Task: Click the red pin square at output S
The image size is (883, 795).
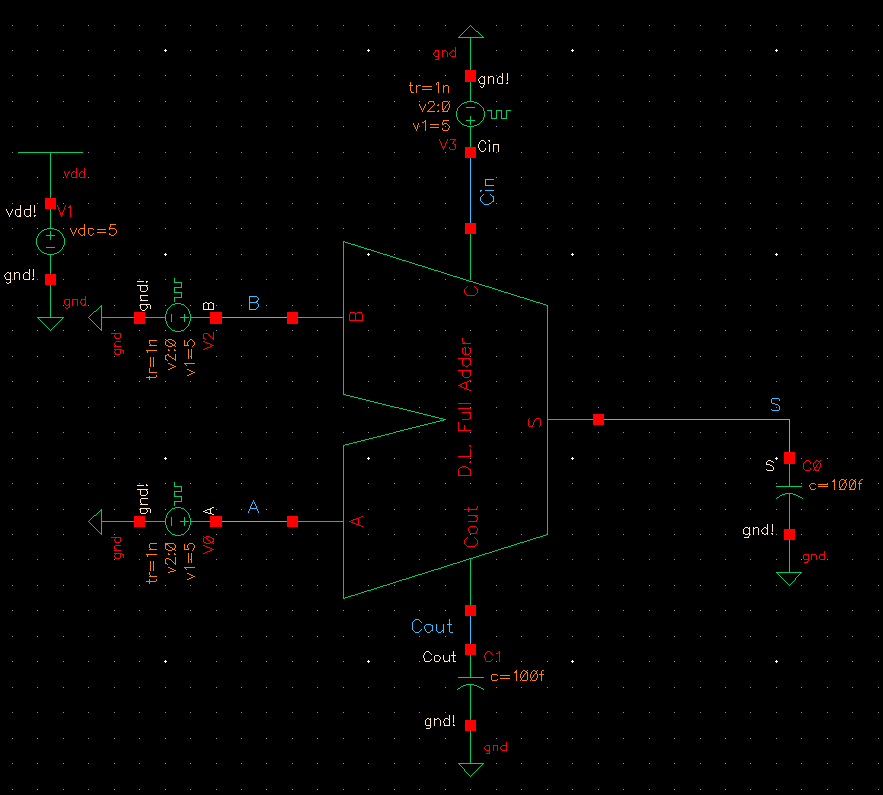Action: pyautogui.click(x=597, y=420)
